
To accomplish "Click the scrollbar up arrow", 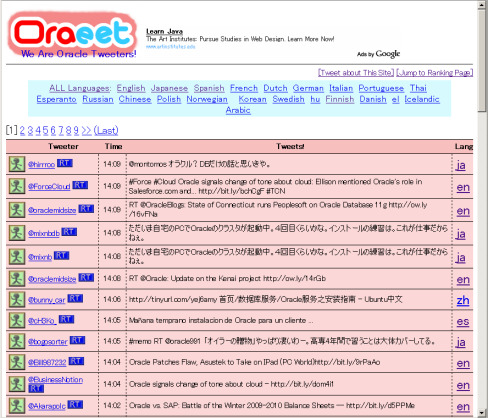I will coord(481,5).
